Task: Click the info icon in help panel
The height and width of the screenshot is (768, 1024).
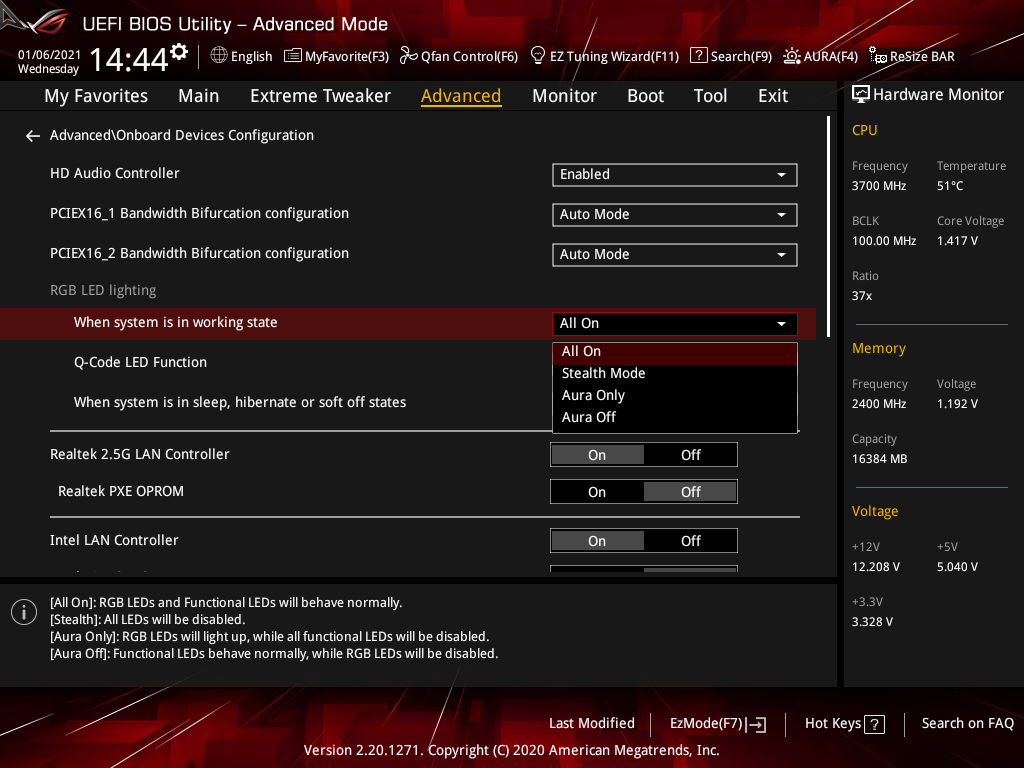Action: click(x=24, y=612)
